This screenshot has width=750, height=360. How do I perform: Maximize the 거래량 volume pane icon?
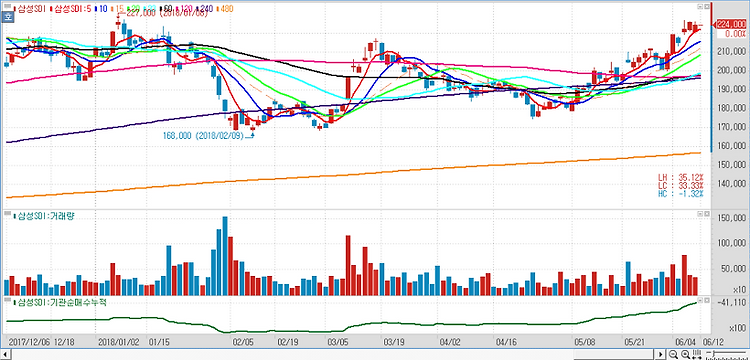[x=706, y=214]
